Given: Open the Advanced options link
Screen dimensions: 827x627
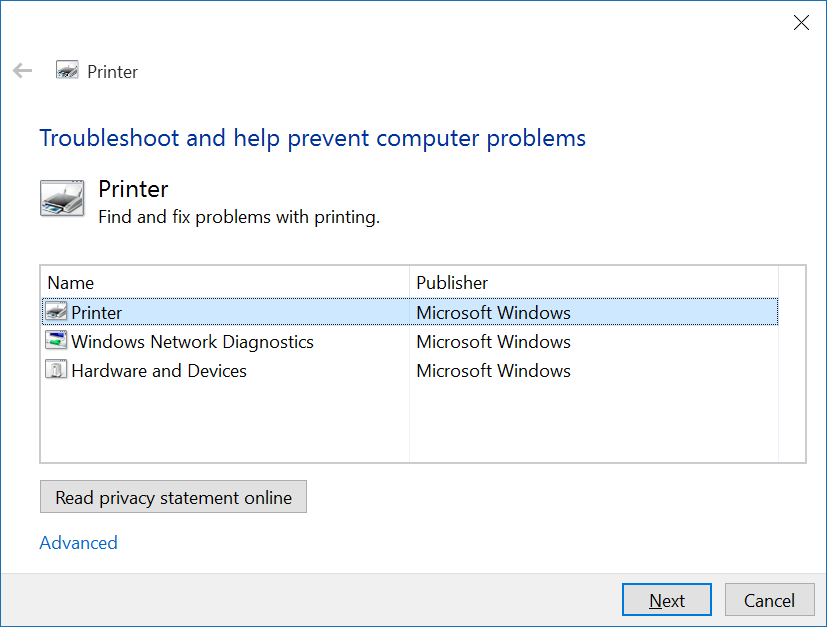Looking at the screenshot, I should pyautogui.click(x=78, y=542).
